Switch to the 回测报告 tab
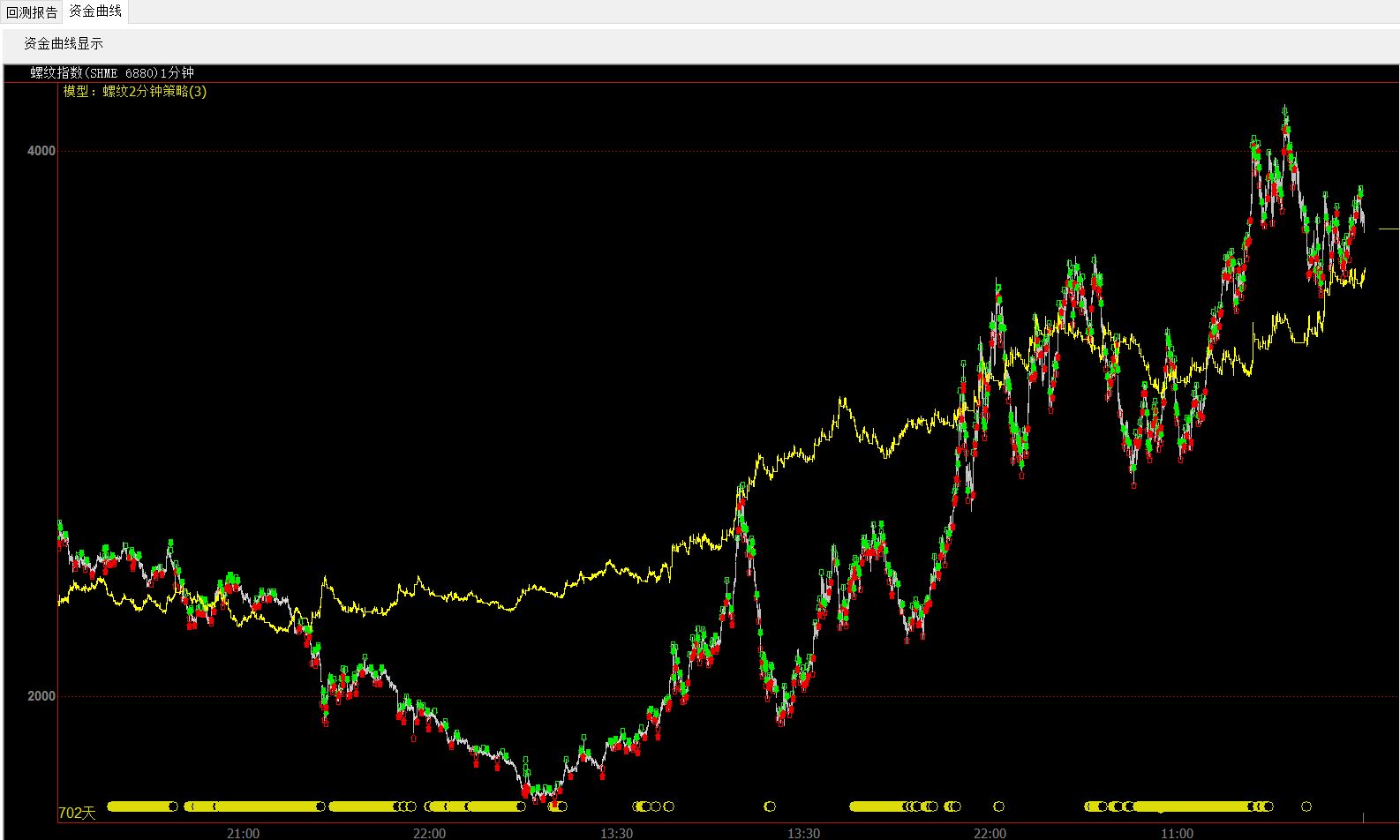This screenshot has height=840, width=1400. point(32,12)
